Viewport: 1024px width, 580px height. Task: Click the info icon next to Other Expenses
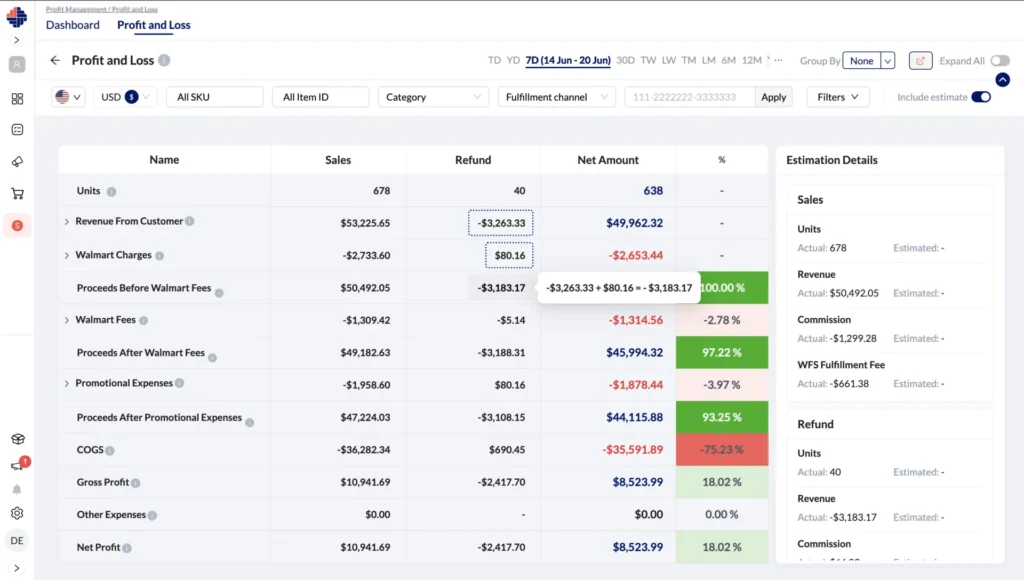click(152, 515)
